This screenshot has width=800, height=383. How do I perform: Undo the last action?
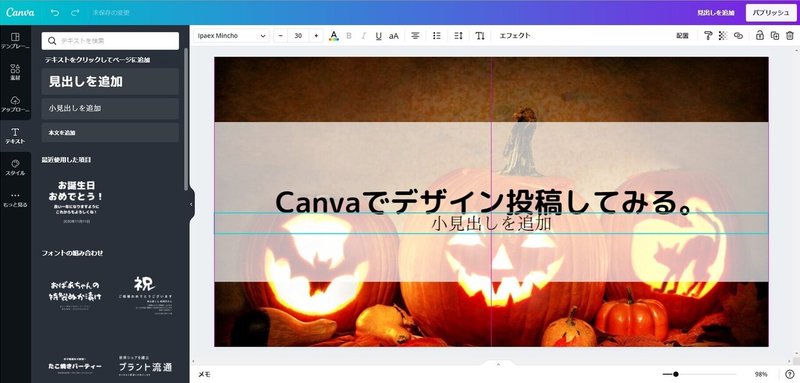[x=55, y=12]
